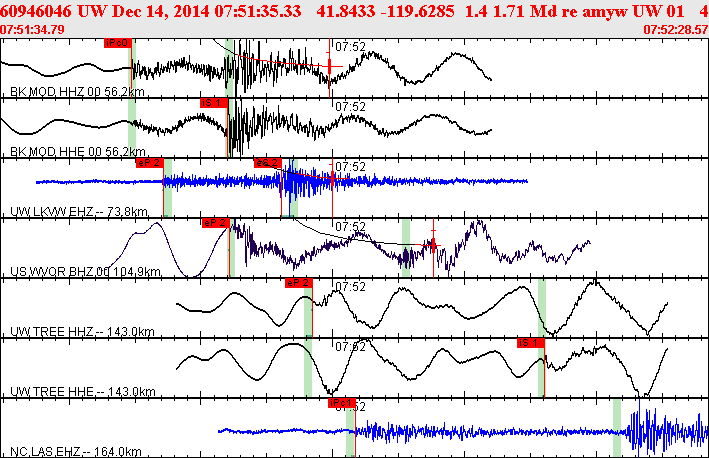The image size is (709, 458).
Task: Click the eP 2 pick flag on UW TREE HHZ
Action: pyautogui.click(x=298, y=283)
